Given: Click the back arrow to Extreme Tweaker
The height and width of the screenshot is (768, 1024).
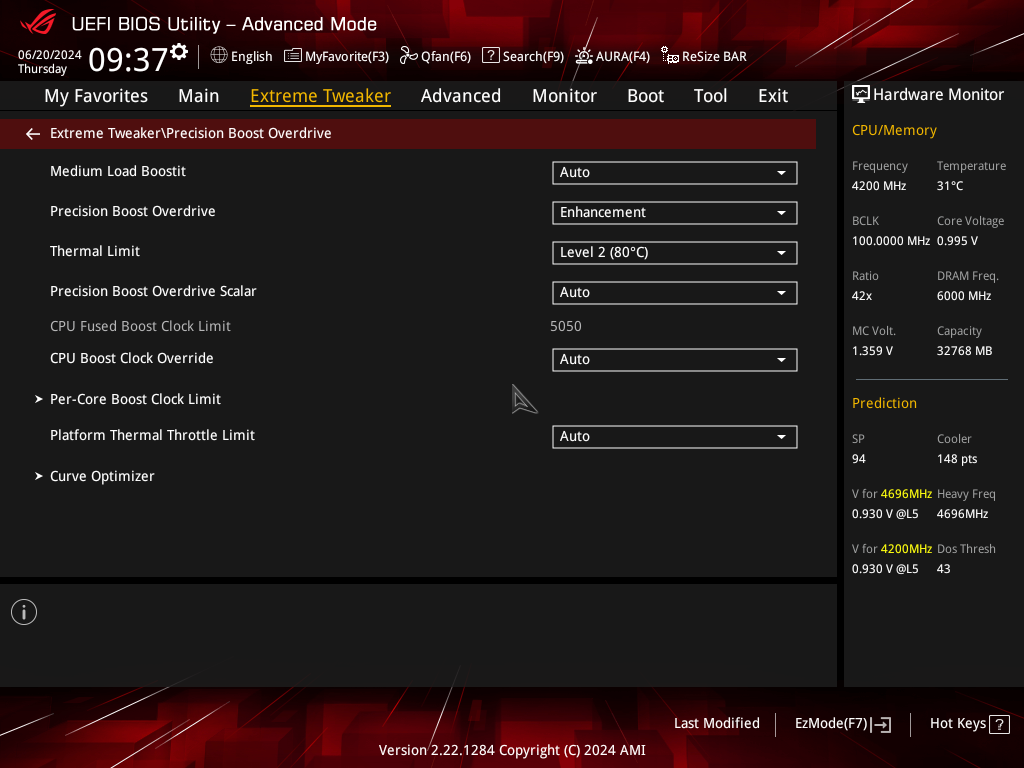Looking at the screenshot, I should 33,134.
